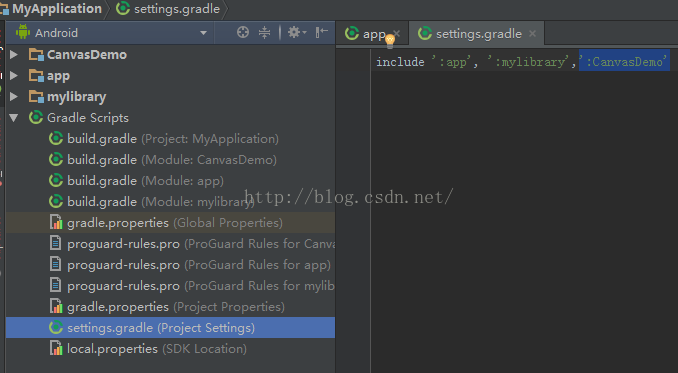Open the Android view selector dropdown

[203, 33]
